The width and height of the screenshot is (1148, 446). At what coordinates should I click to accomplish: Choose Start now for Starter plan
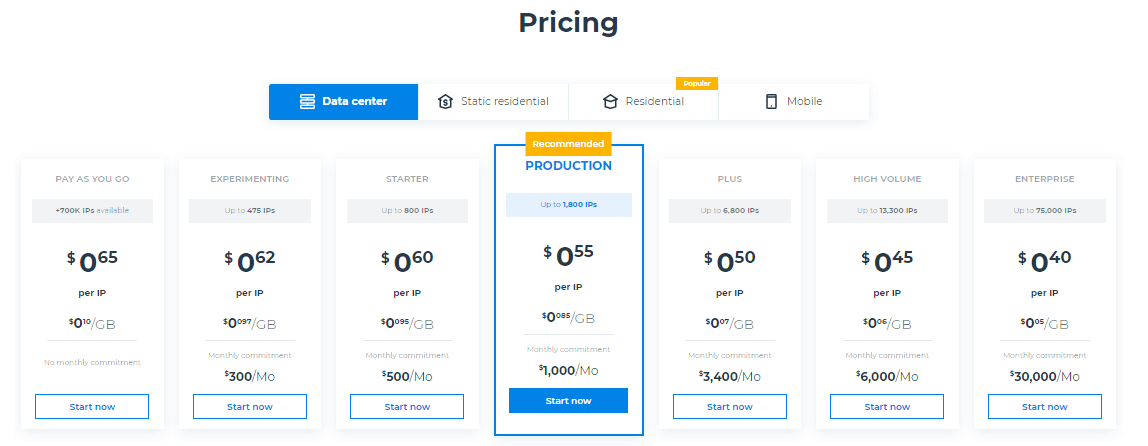click(x=407, y=406)
